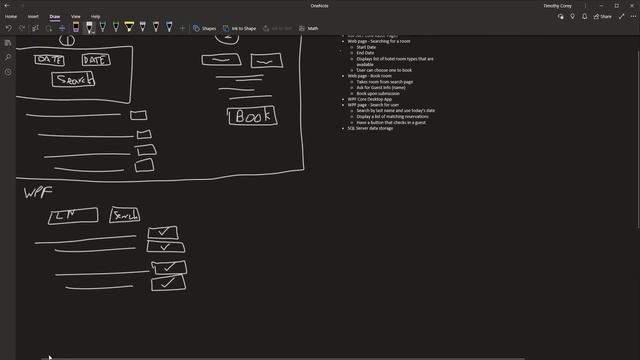This screenshot has height=360, width=640.
Task: Select the Objects or Type Text tool
Action: (x=36, y=28)
